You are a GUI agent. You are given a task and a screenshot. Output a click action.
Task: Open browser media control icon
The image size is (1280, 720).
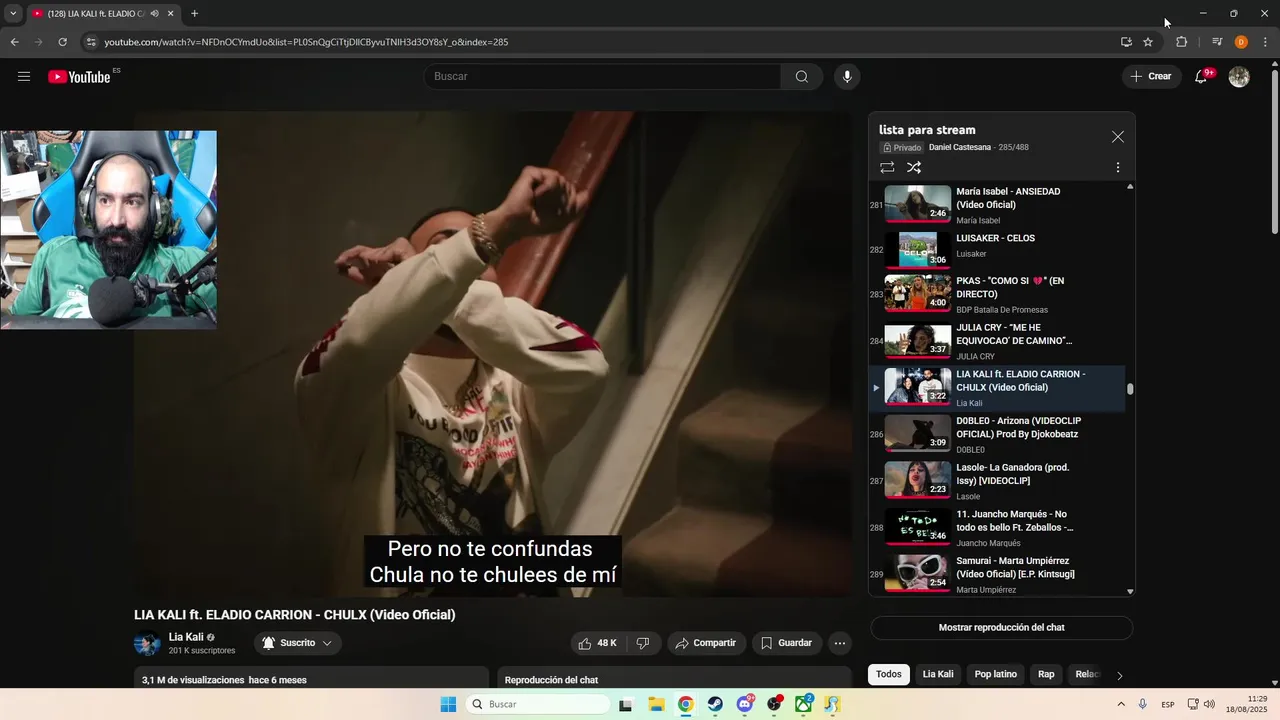1217,42
